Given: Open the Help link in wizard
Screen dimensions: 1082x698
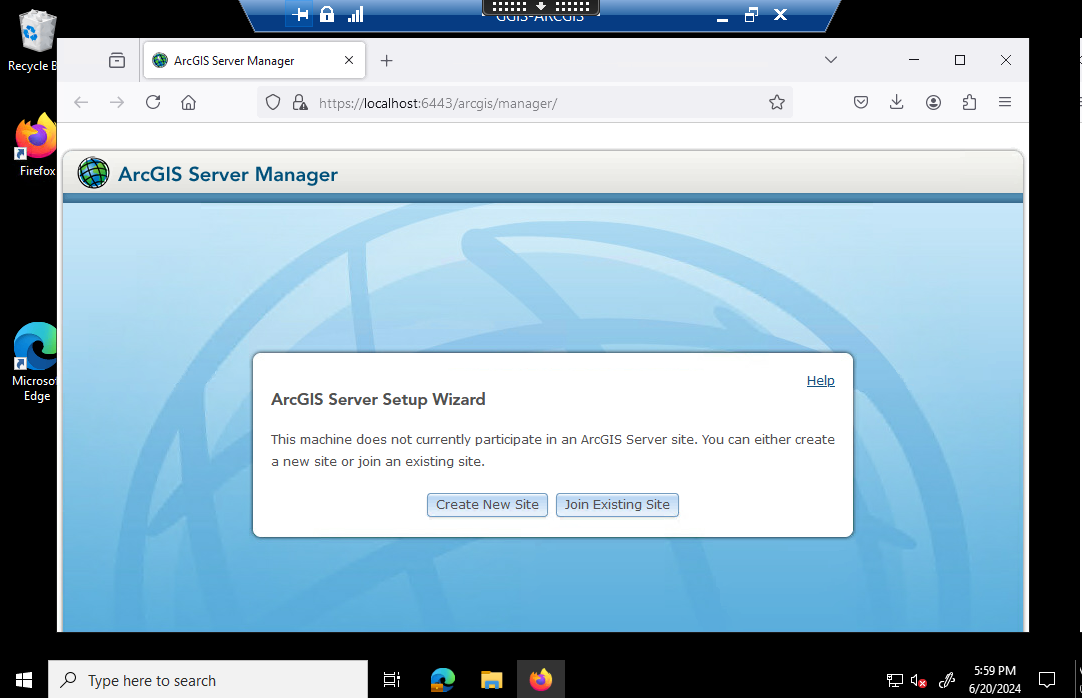Looking at the screenshot, I should tap(820, 381).
